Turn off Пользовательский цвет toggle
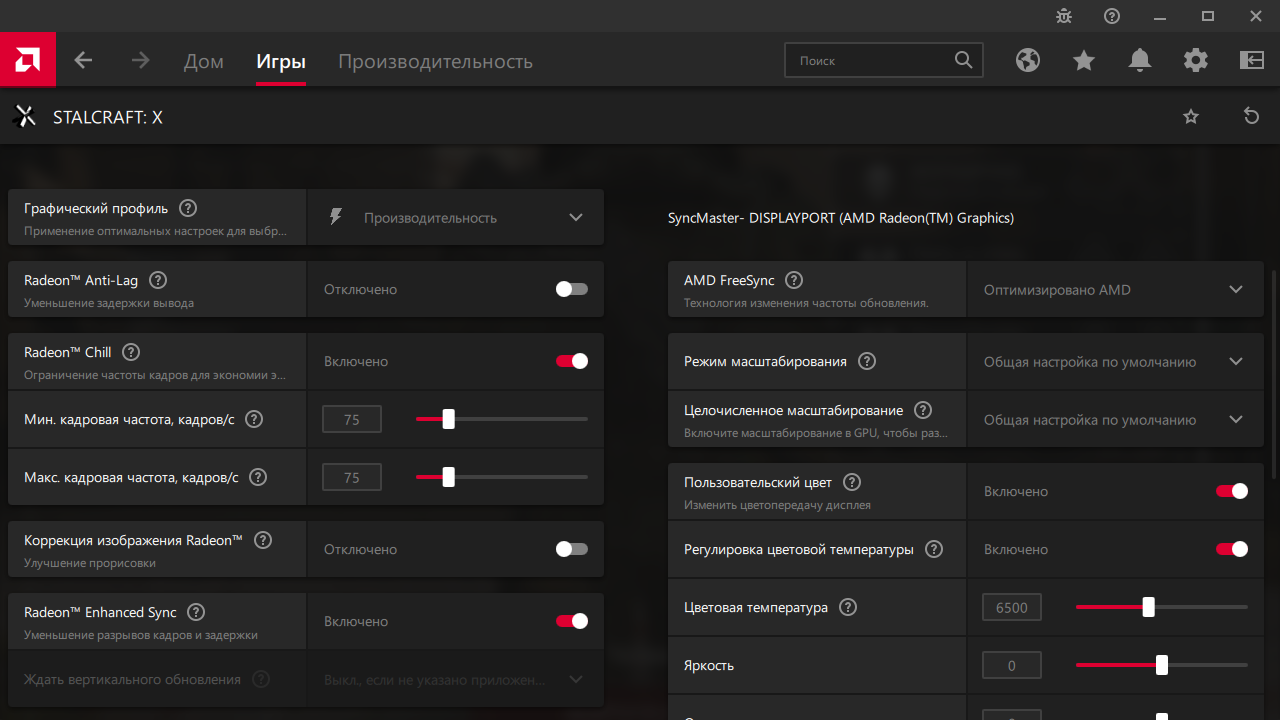 click(x=1232, y=491)
